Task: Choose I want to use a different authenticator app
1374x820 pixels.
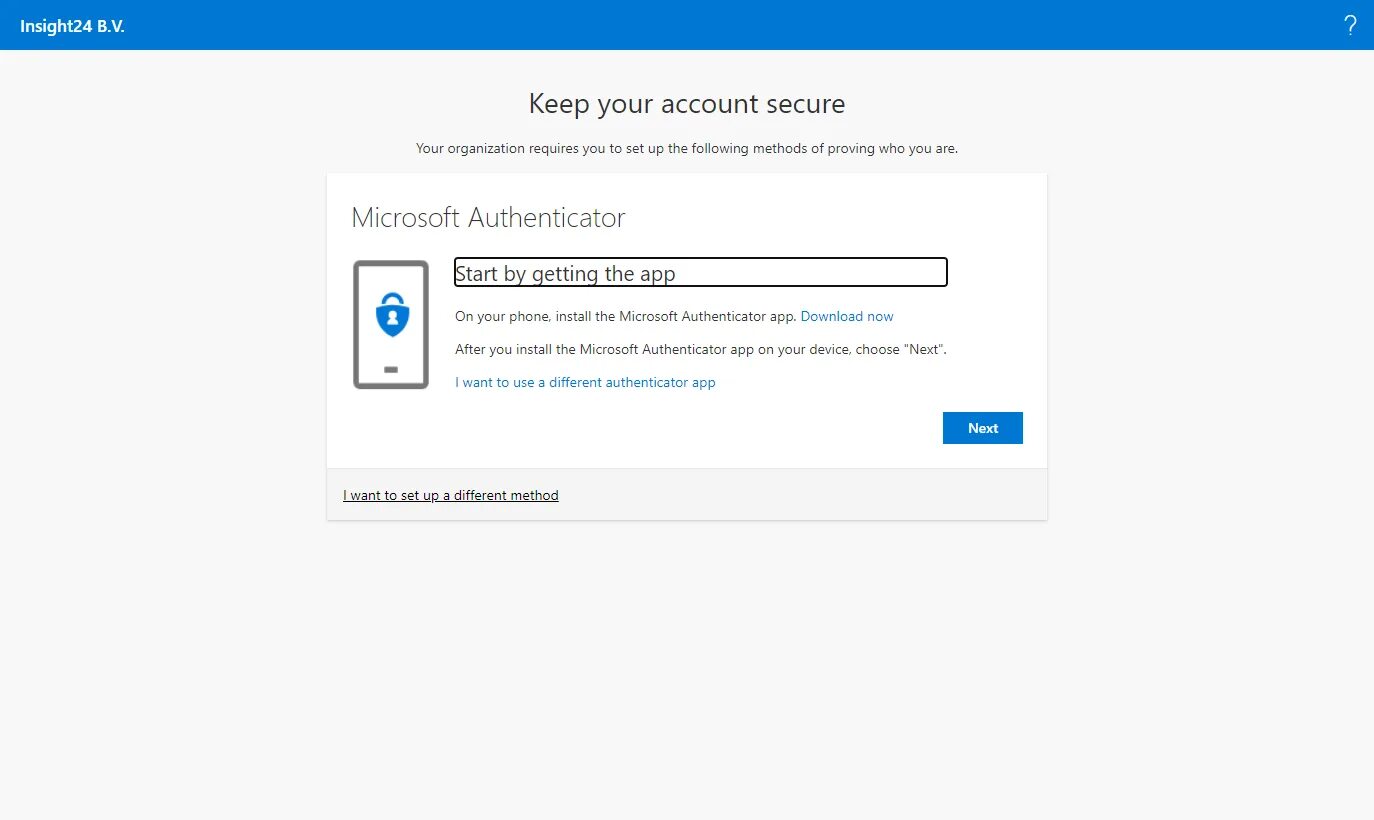Action: [x=585, y=382]
